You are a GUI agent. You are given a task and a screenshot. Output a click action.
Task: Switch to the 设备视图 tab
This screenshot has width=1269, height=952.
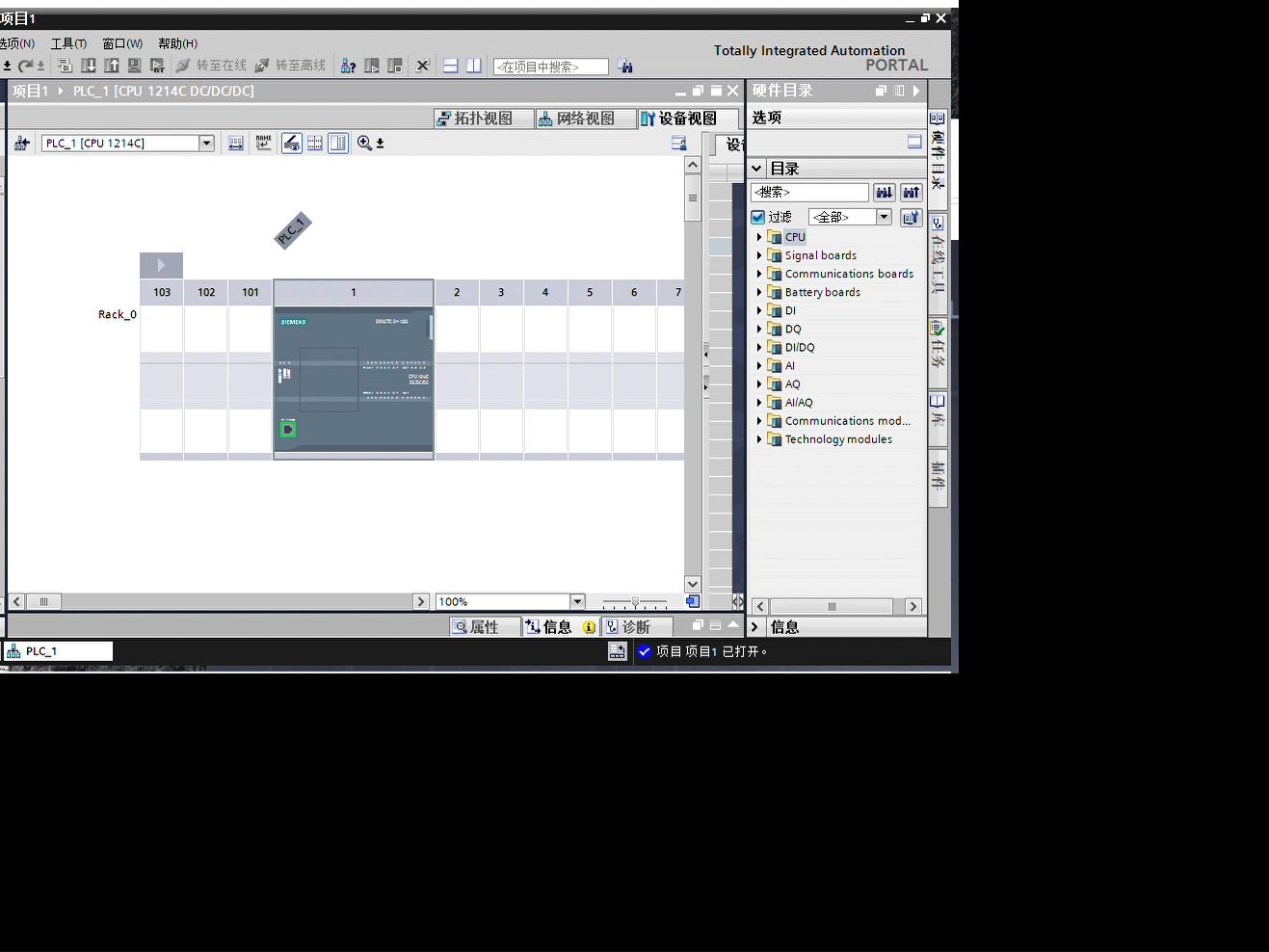point(688,119)
